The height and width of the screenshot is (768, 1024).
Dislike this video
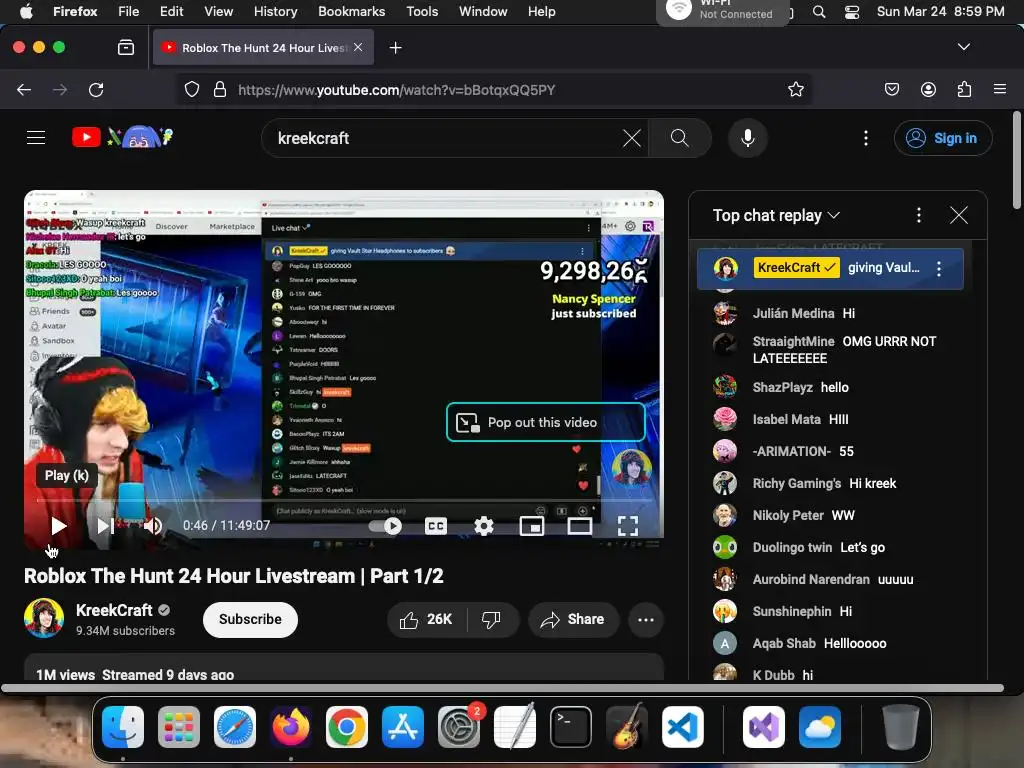tap(492, 619)
